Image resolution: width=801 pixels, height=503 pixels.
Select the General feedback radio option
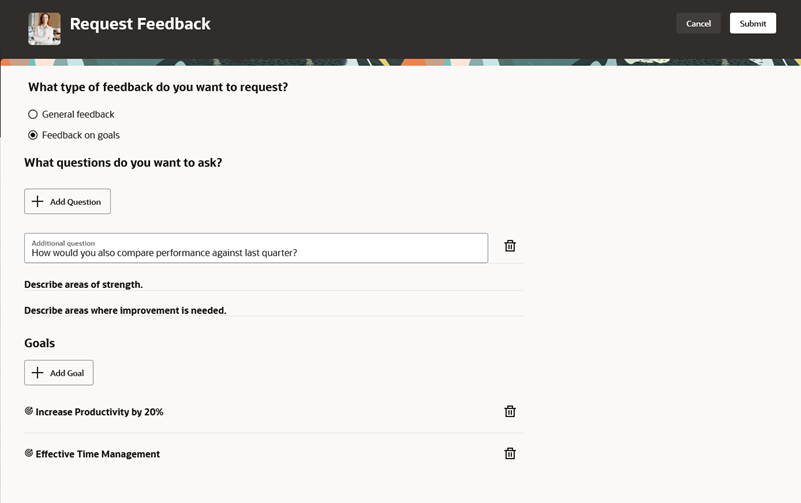[33, 114]
